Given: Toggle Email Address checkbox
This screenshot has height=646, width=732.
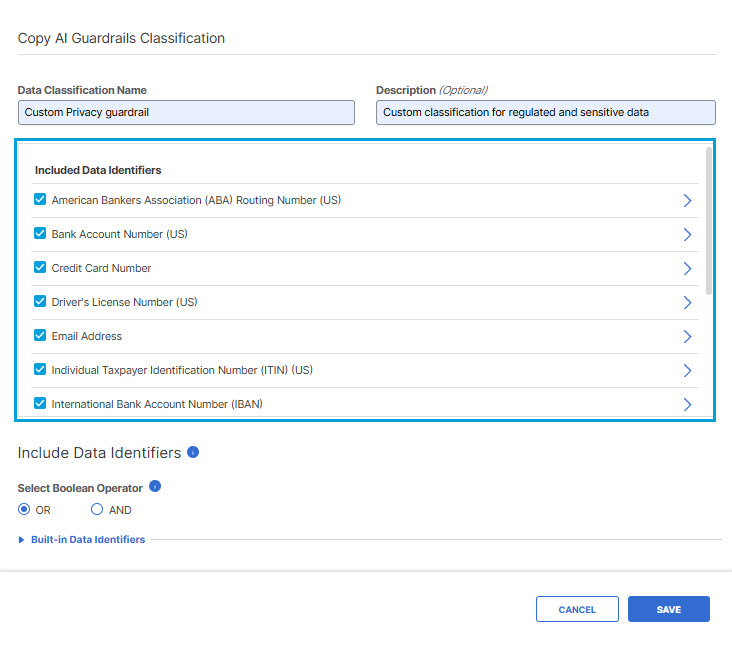Looking at the screenshot, I should (x=40, y=335).
